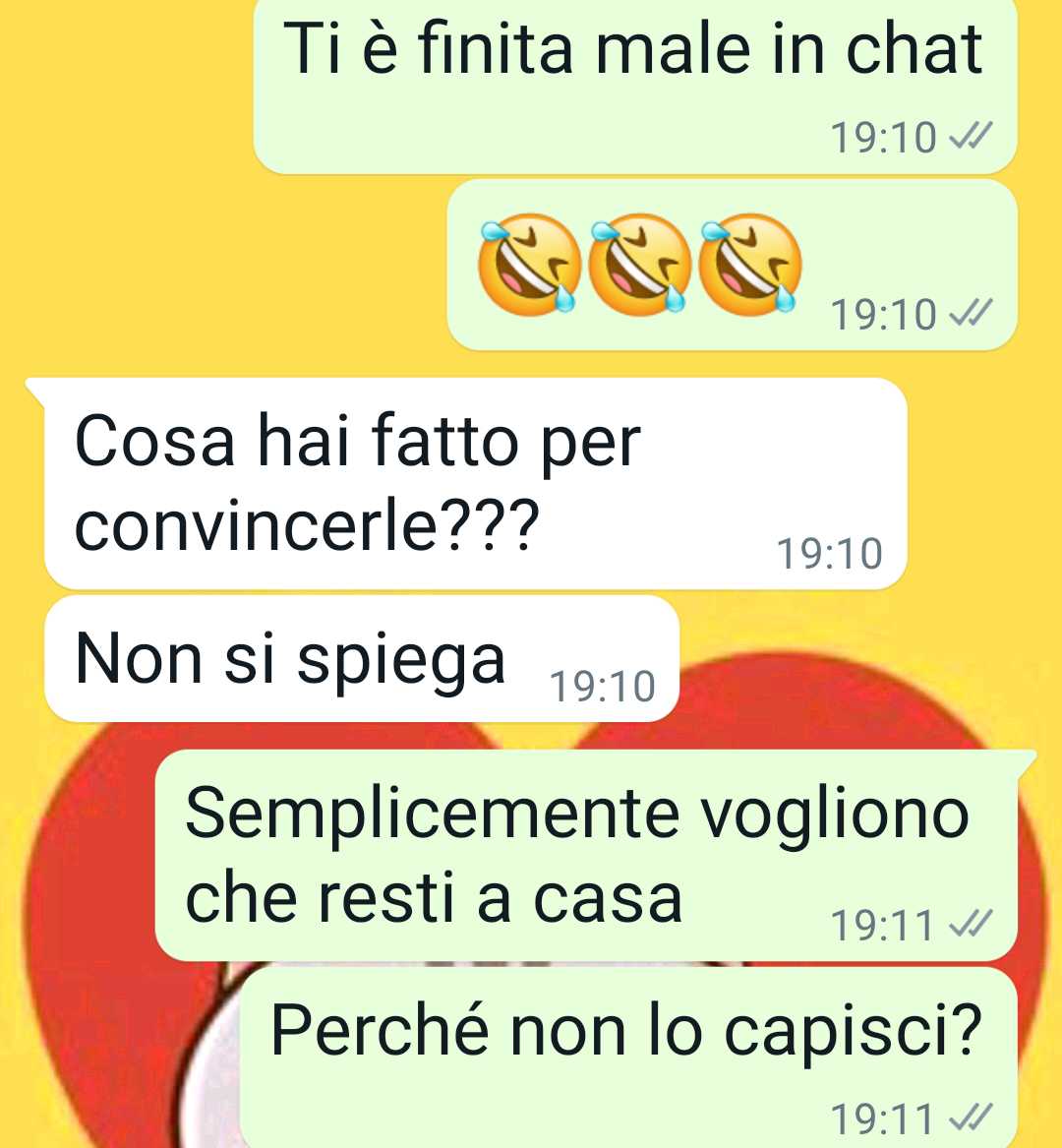Tap double-check ticks on emoji message
The height and width of the screenshot is (1148, 1062).
tap(971, 314)
